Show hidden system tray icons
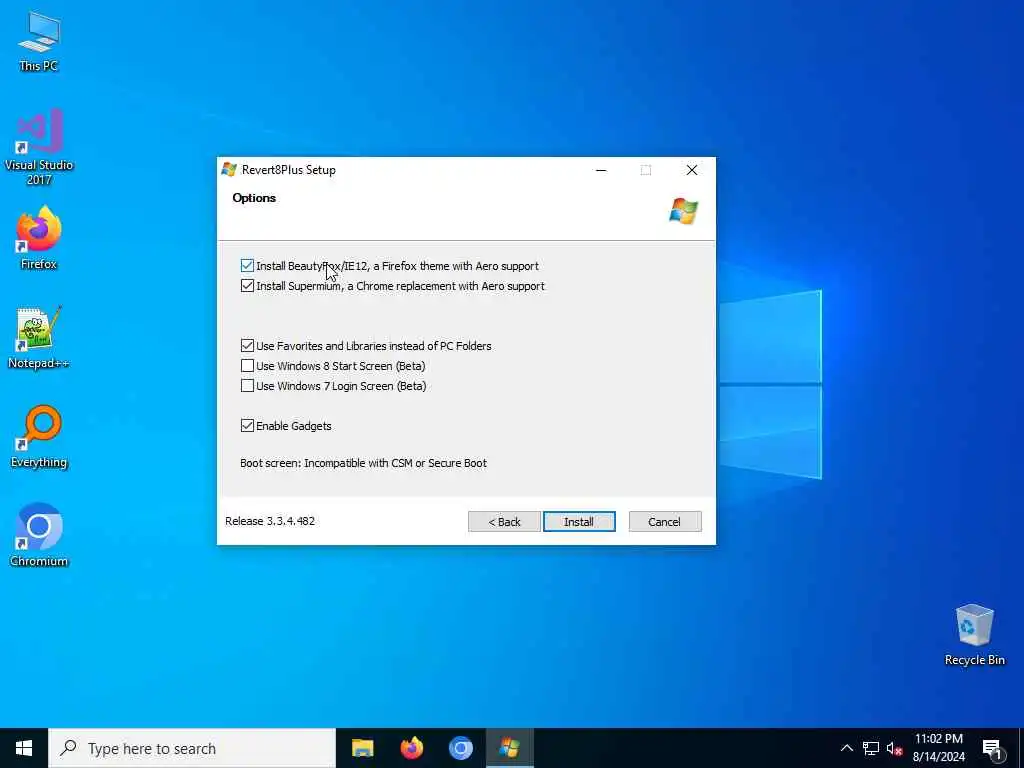Image resolution: width=1024 pixels, height=768 pixels. 846,748
